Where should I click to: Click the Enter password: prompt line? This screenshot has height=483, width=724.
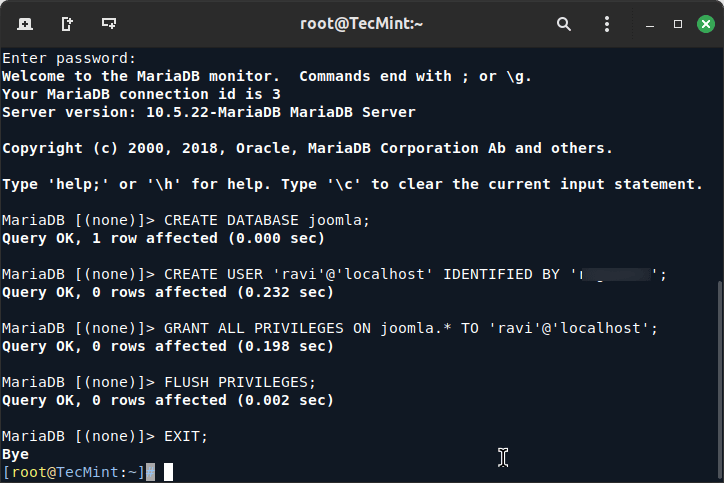tap(69, 58)
